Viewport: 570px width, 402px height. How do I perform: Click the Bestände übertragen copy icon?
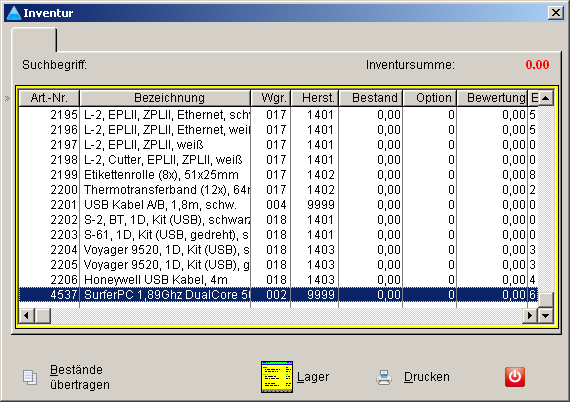click(30, 377)
